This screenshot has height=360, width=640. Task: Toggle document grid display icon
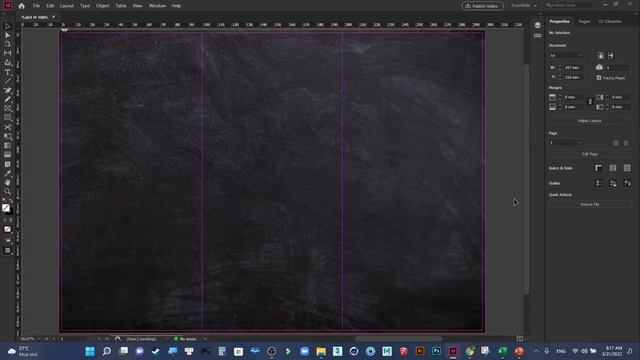click(x=627, y=168)
